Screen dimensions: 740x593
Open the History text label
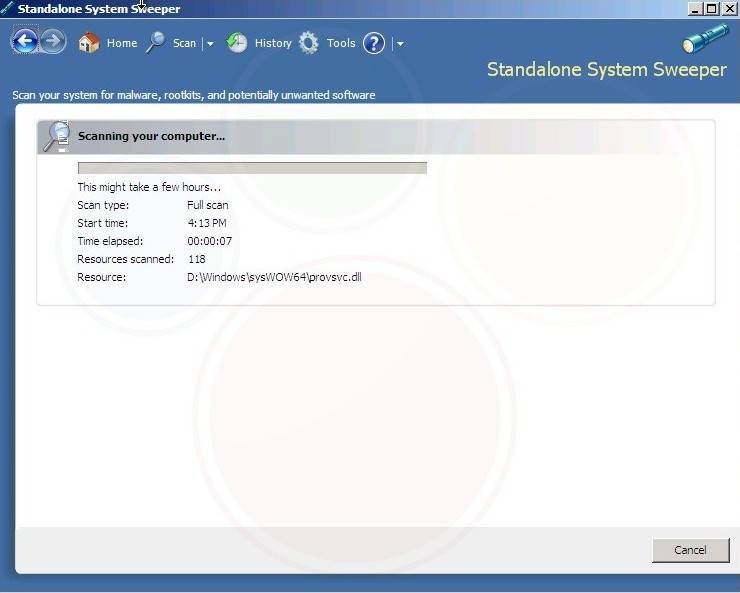(x=273, y=43)
